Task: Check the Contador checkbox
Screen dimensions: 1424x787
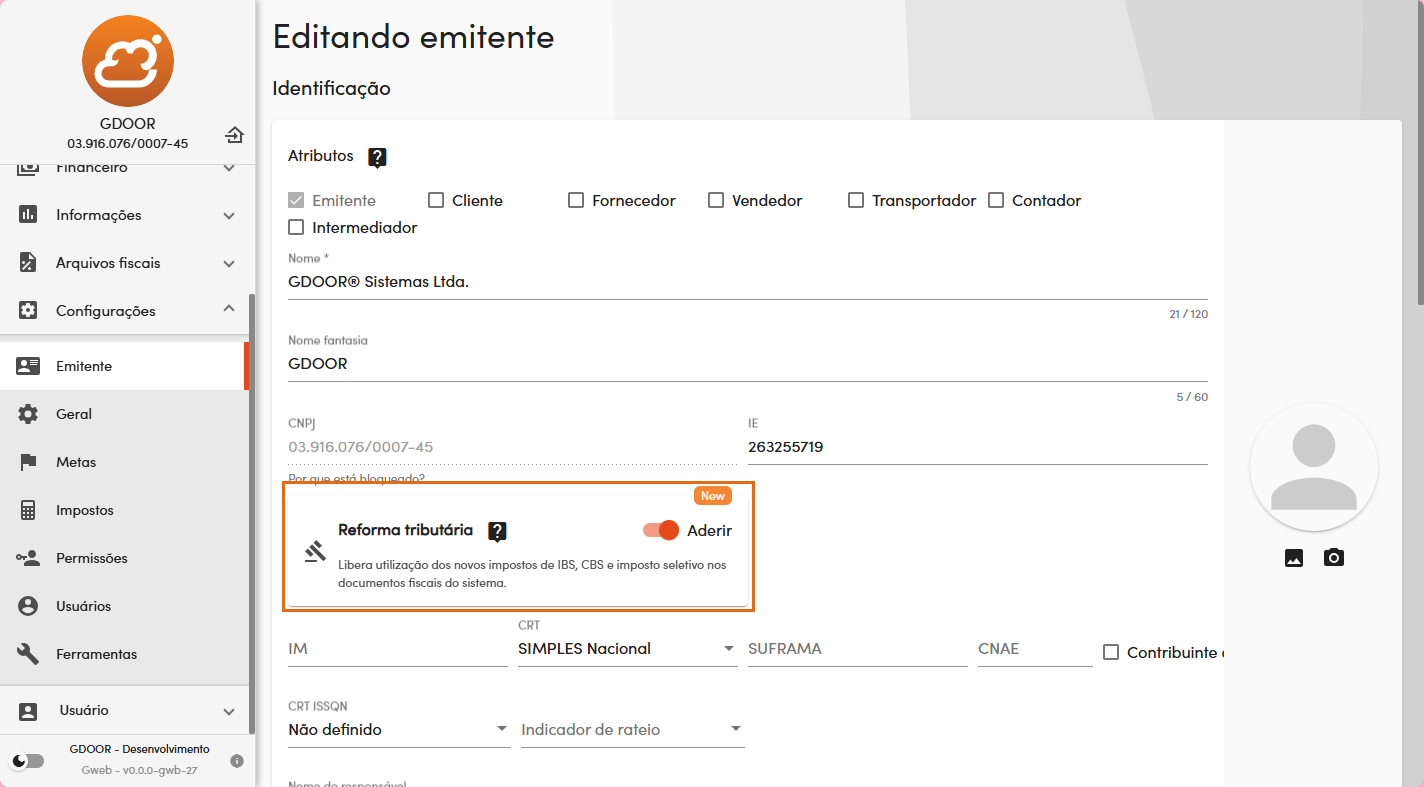Action: (996, 200)
